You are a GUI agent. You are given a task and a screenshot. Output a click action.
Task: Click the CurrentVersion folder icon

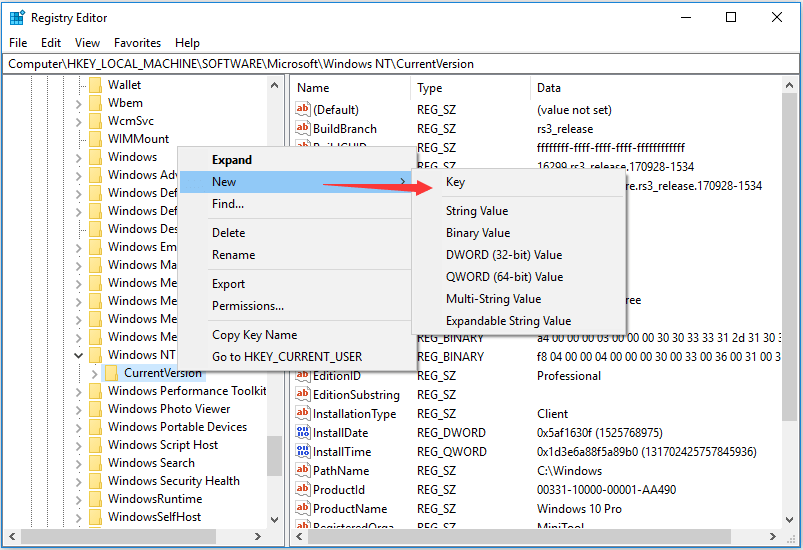pyautogui.click(x=112, y=373)
